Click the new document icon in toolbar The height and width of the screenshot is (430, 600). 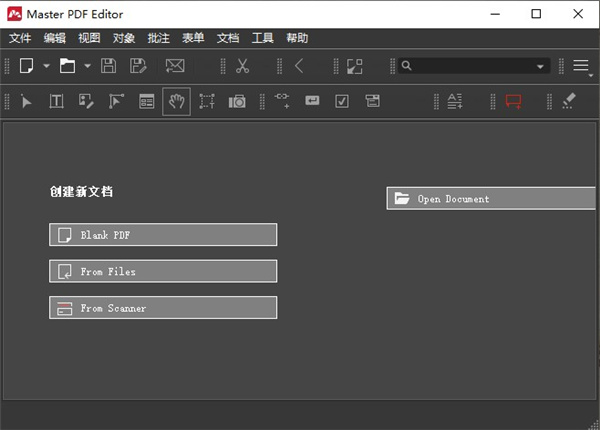click(x=26, y=66)
